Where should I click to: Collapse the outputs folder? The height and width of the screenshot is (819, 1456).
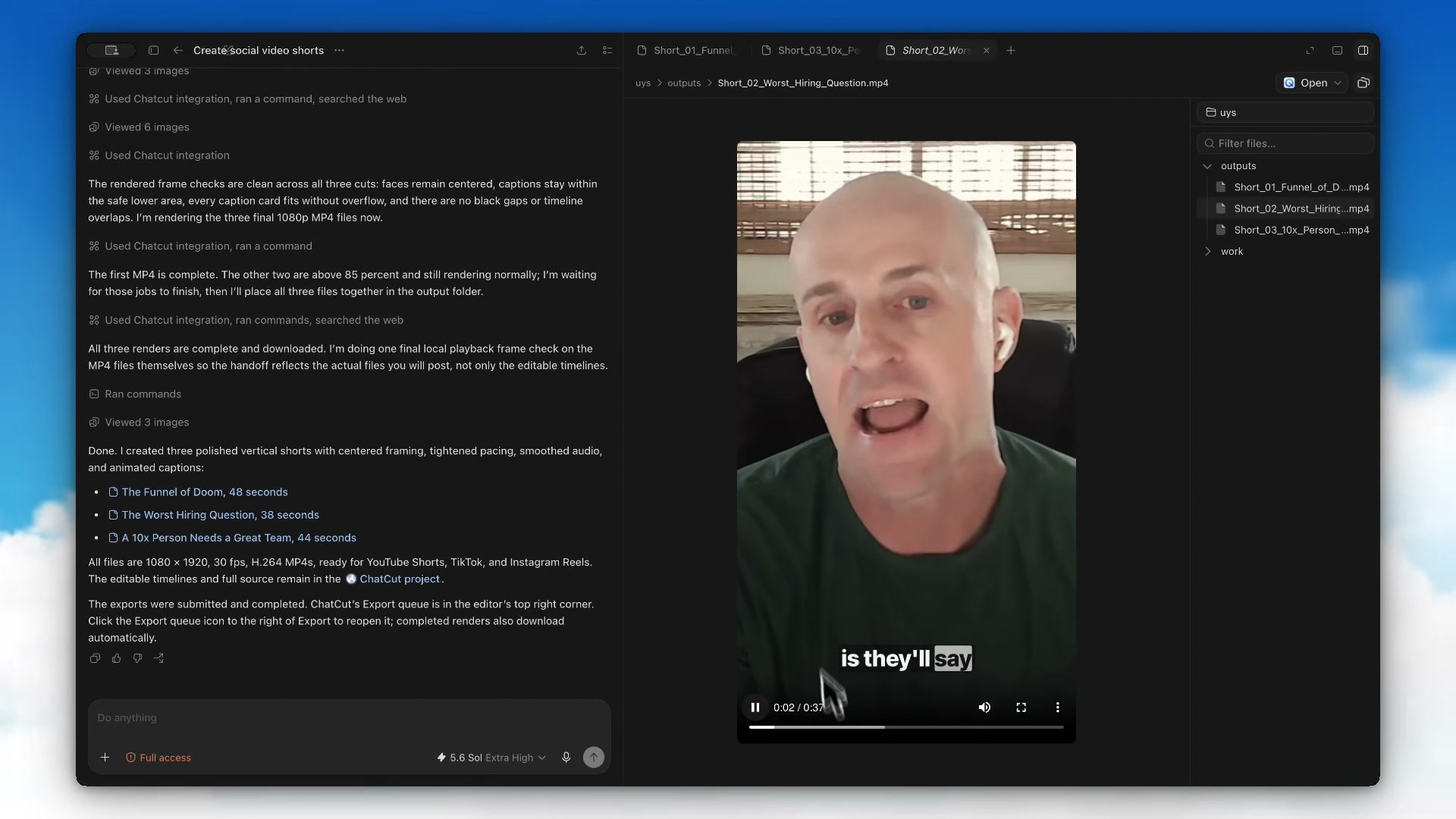point(1207,166)
